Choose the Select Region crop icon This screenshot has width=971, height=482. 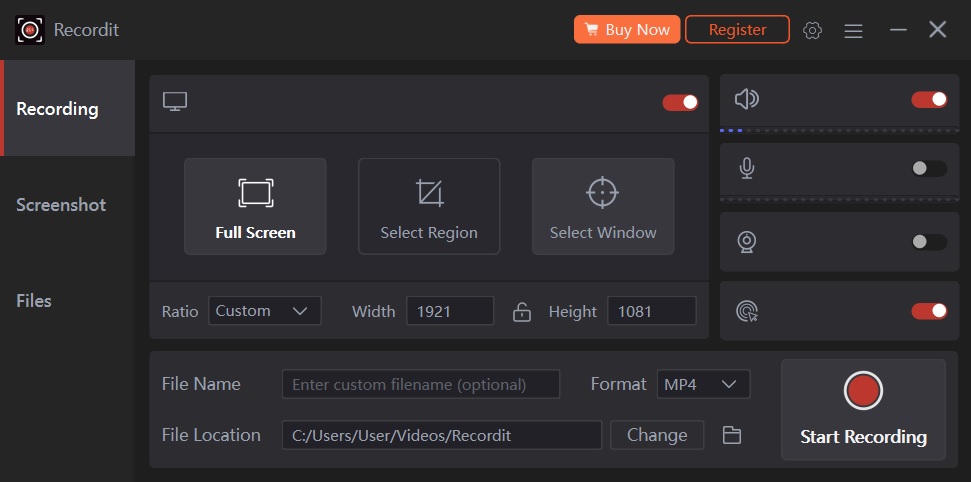[x=429, y=193]
